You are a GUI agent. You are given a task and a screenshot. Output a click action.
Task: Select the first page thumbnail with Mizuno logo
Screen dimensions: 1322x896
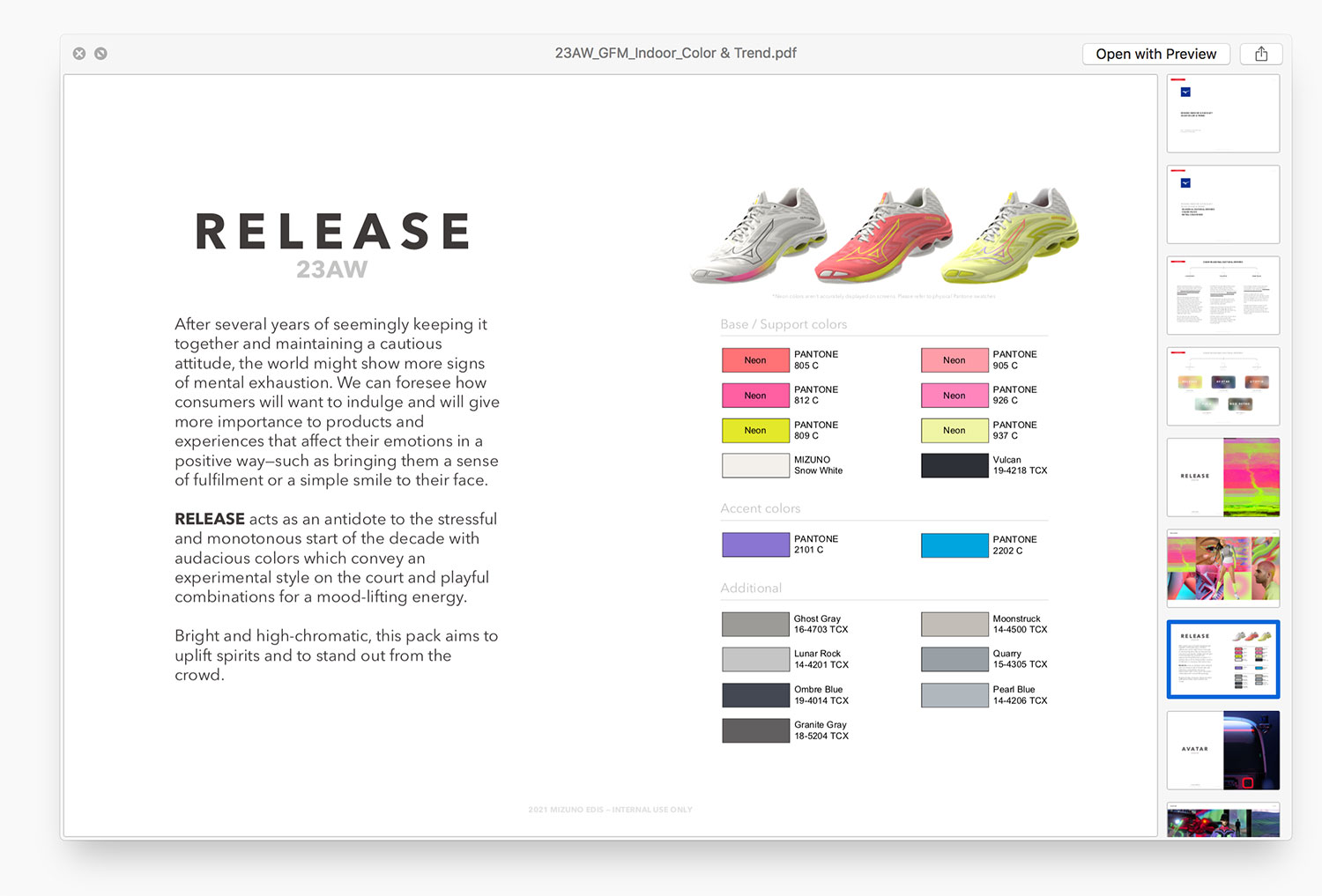pos(1222,114)
